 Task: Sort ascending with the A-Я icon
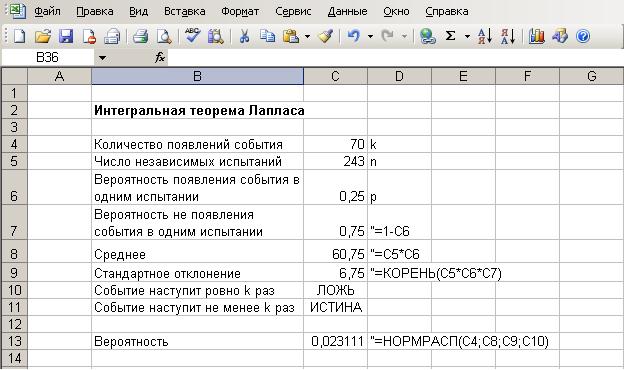484,36
